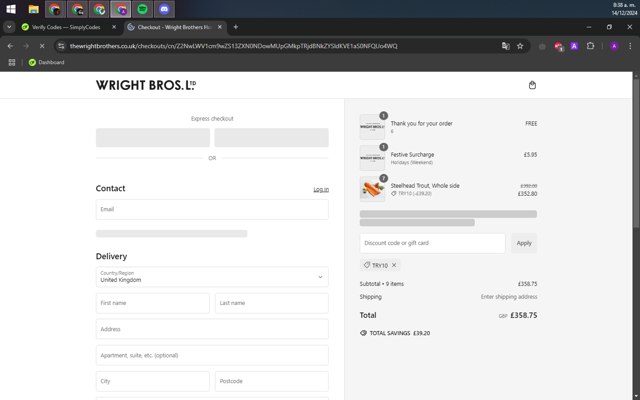Open the Dashboard bookmark
Screen dimensions: 640x400
click(46, 62)
